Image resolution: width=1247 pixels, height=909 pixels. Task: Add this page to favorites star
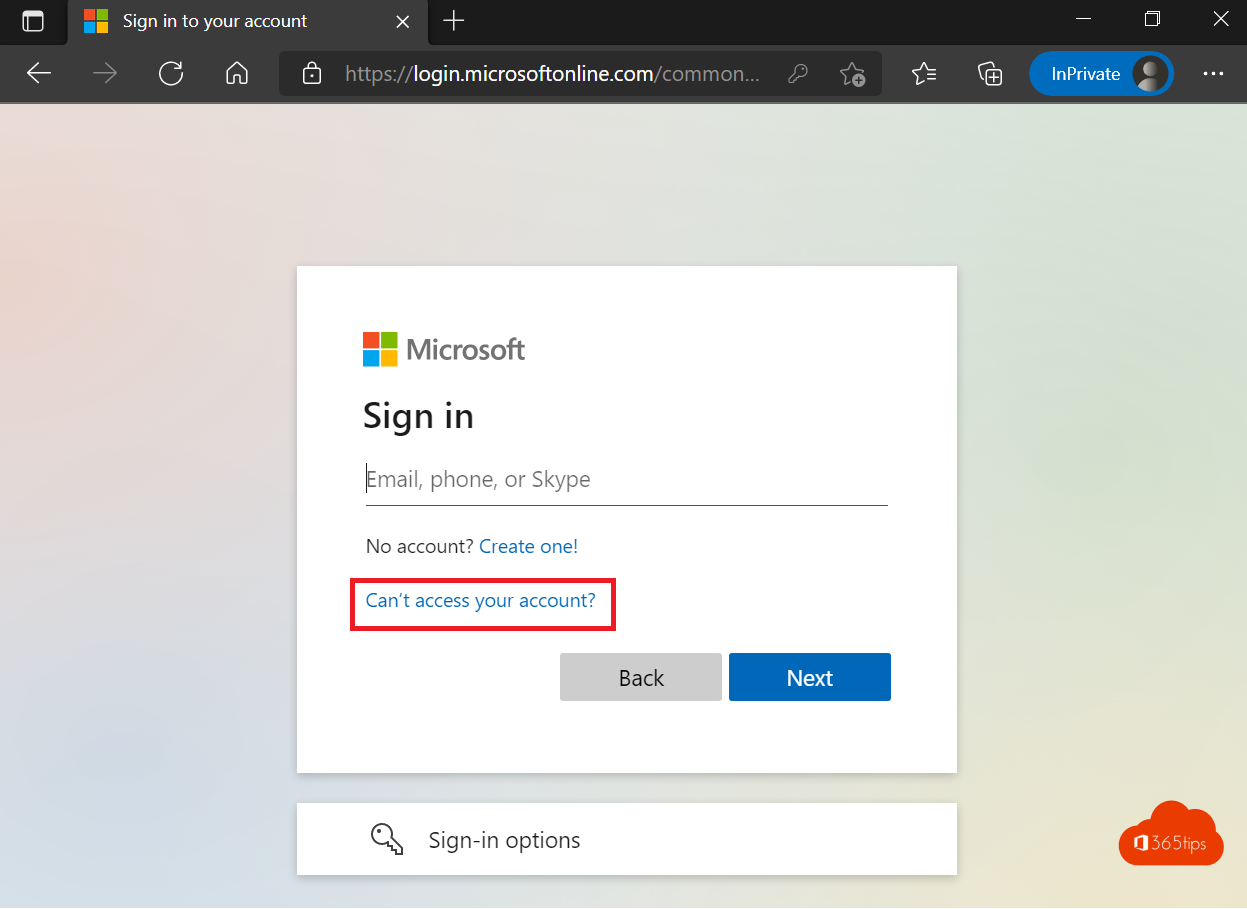pos(852,73)
